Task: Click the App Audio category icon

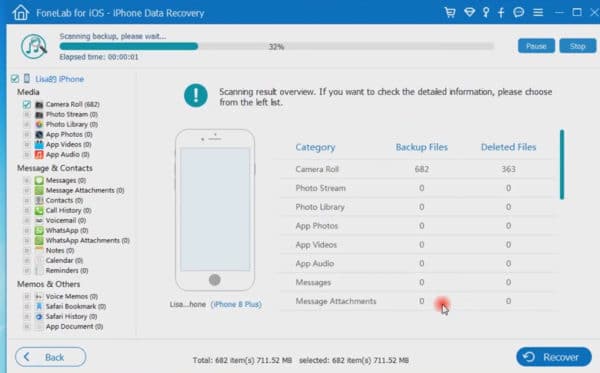Action: pyautogui.click(x=39, y=155)
